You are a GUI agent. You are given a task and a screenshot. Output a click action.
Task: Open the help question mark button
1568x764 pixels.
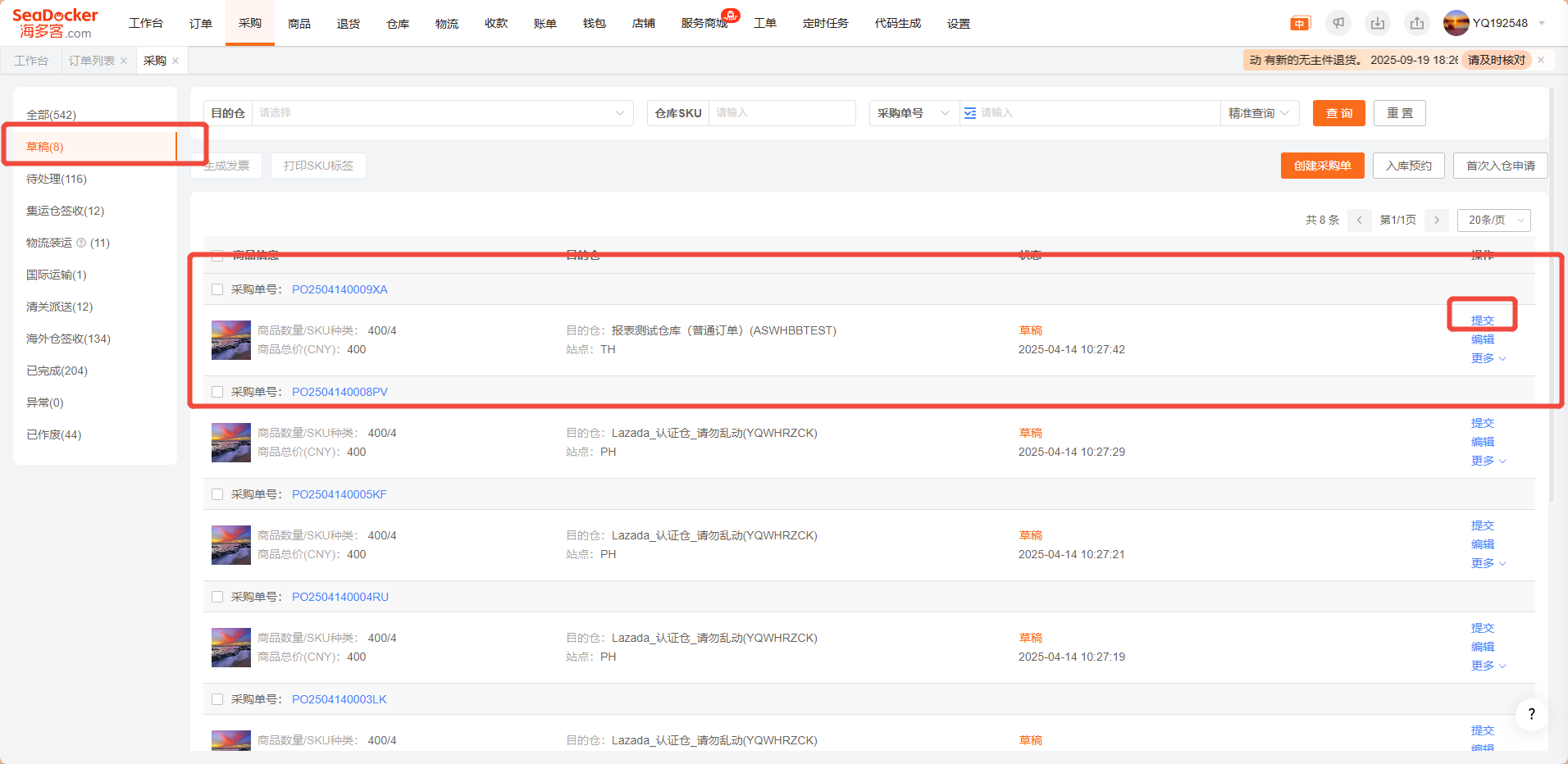click(1531, 714)
